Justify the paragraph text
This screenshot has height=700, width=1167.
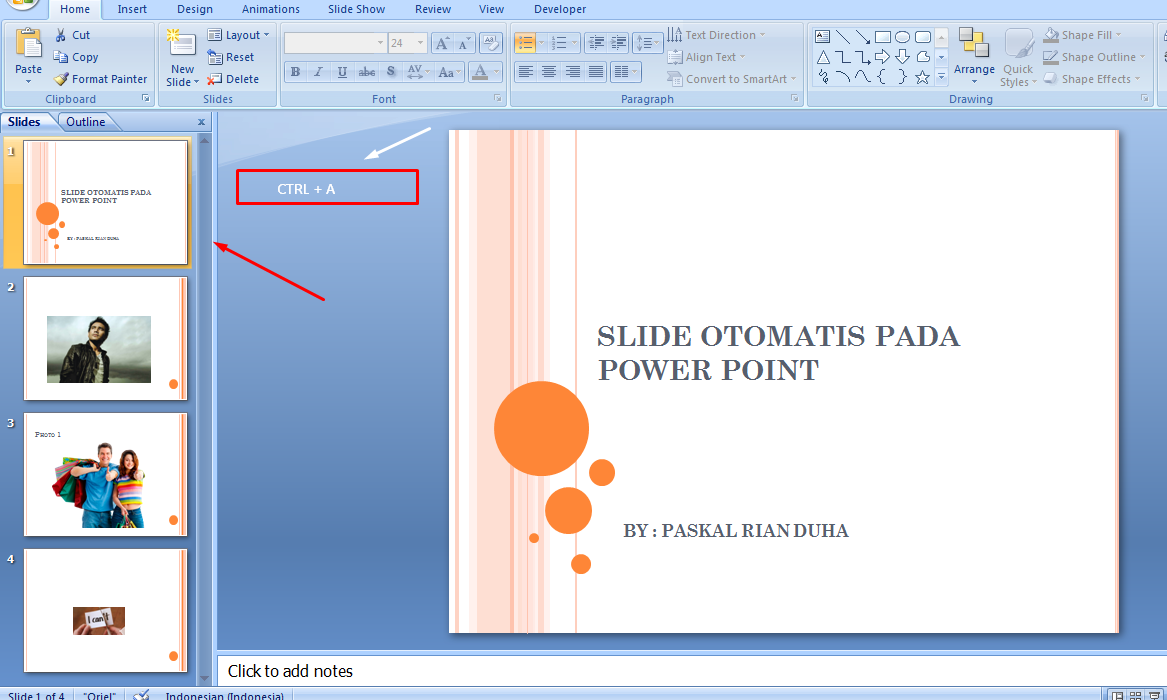(x=596, y=72)
